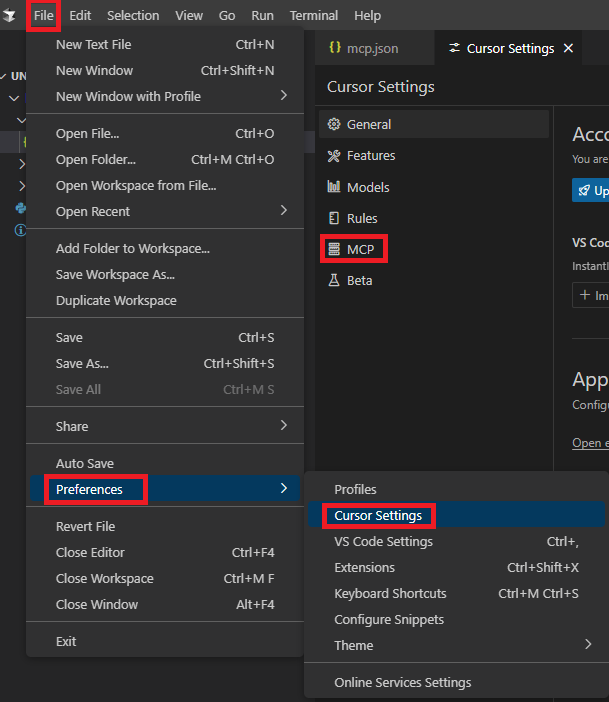Viewport: 609px width, 702px height.
Task: Choose Configure Snippets
Action: (456, 619)
